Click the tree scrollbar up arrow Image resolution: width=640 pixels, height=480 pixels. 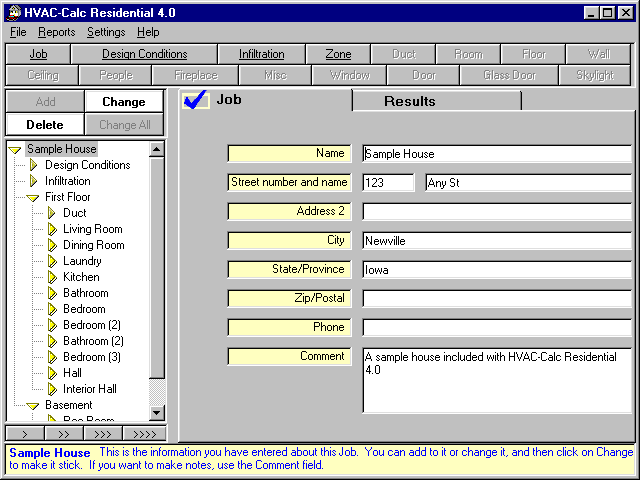157,149
